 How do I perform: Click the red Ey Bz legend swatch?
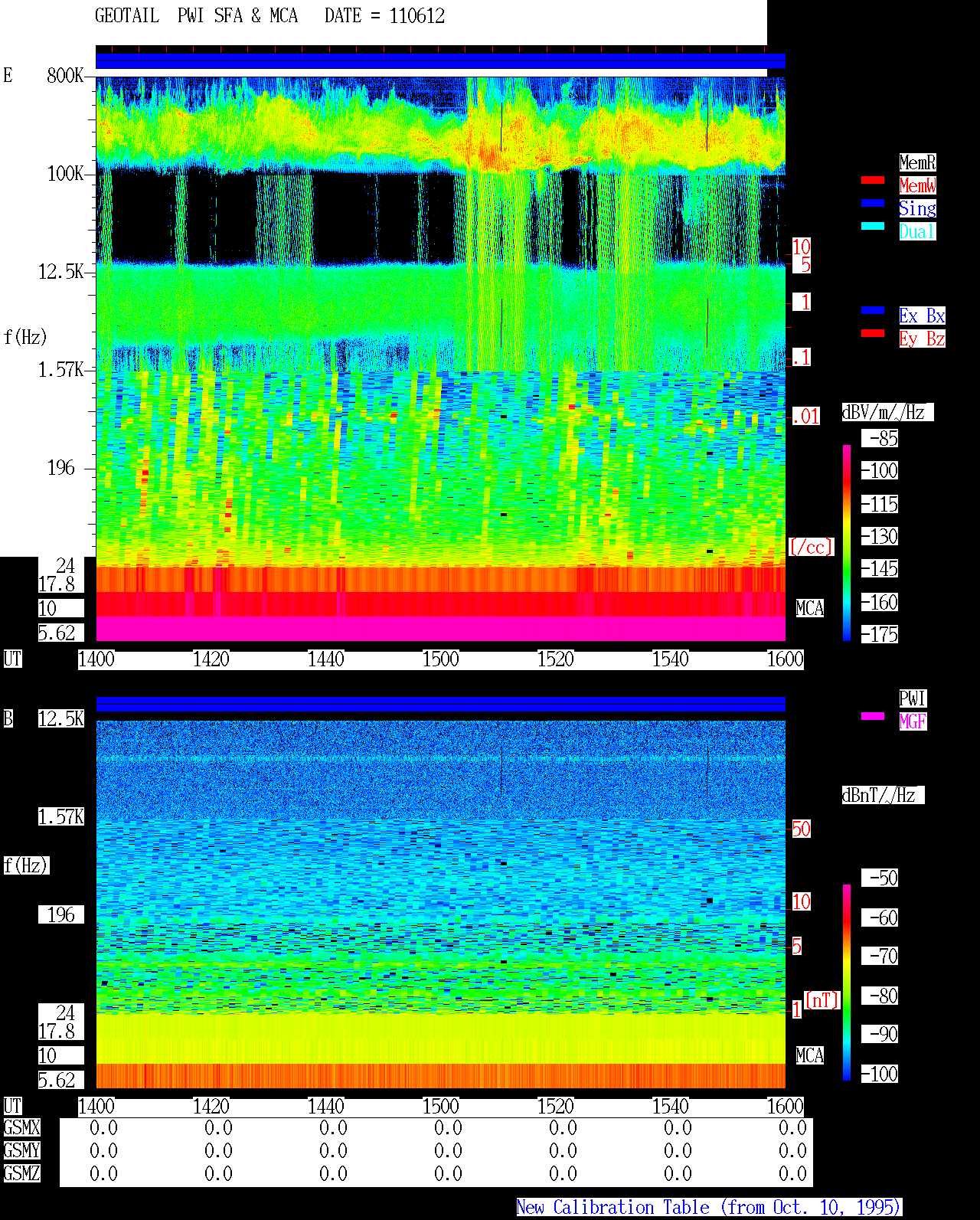tap(873, 333)
